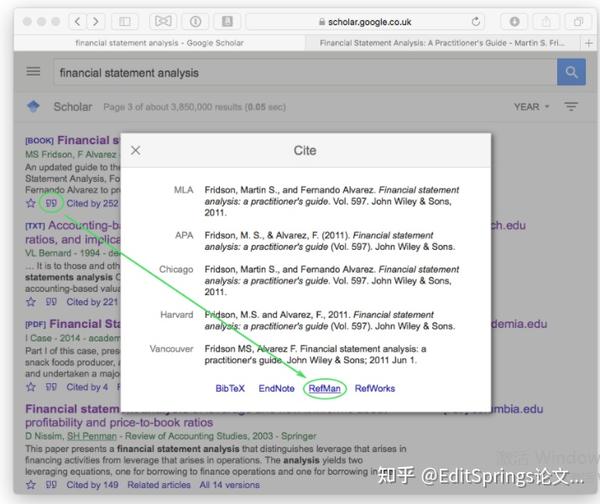Select the Harvard citation text
Screen dimensions: 600x504
coord(330,320)
